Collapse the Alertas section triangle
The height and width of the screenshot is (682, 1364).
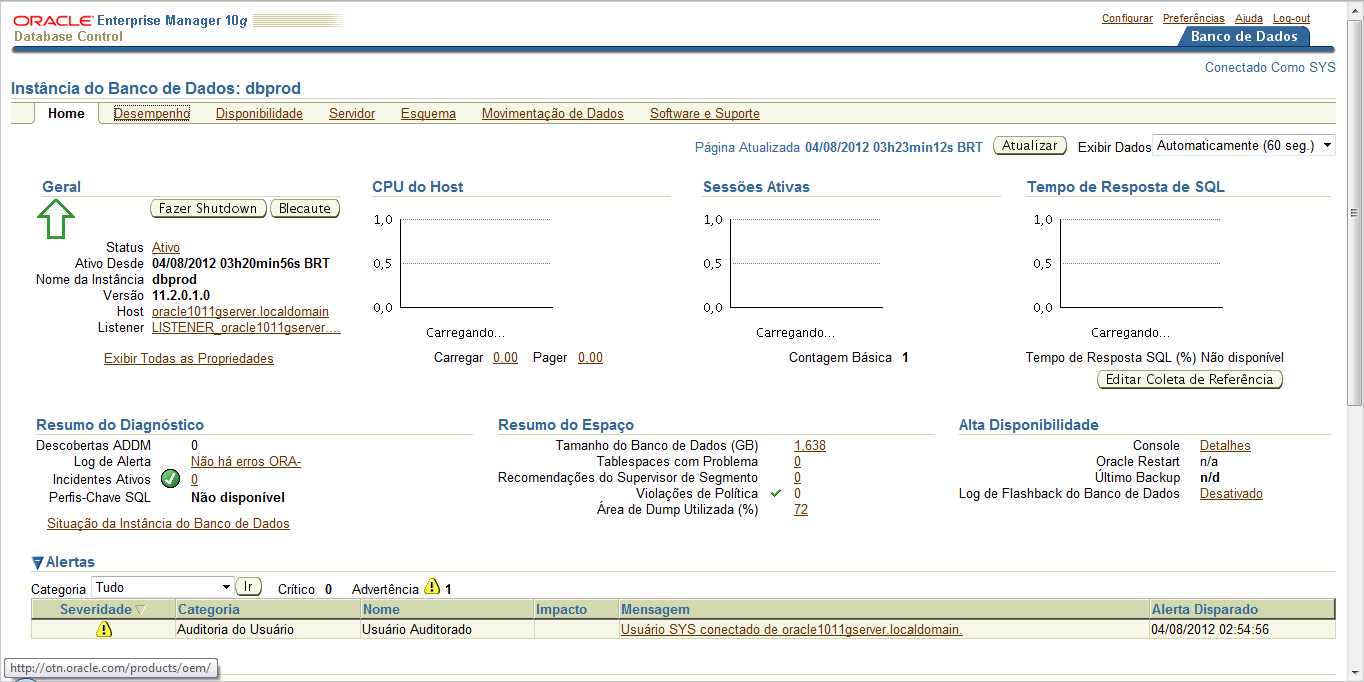[x=37, y=563]
